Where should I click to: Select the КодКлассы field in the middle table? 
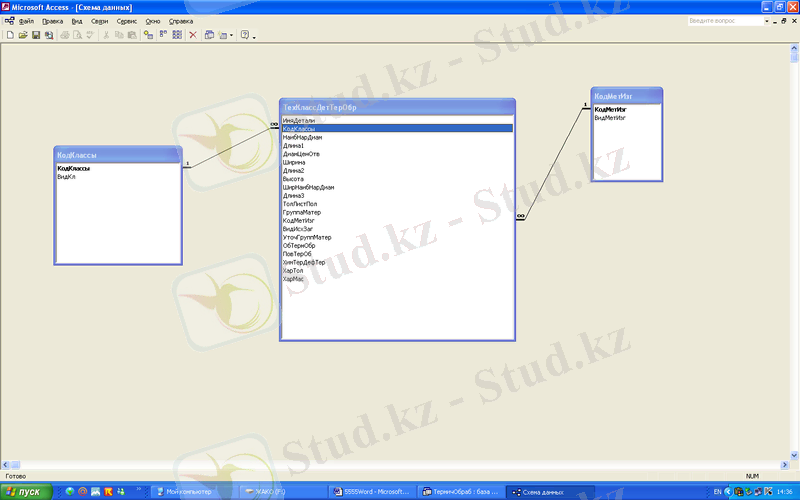click(397, 128)
